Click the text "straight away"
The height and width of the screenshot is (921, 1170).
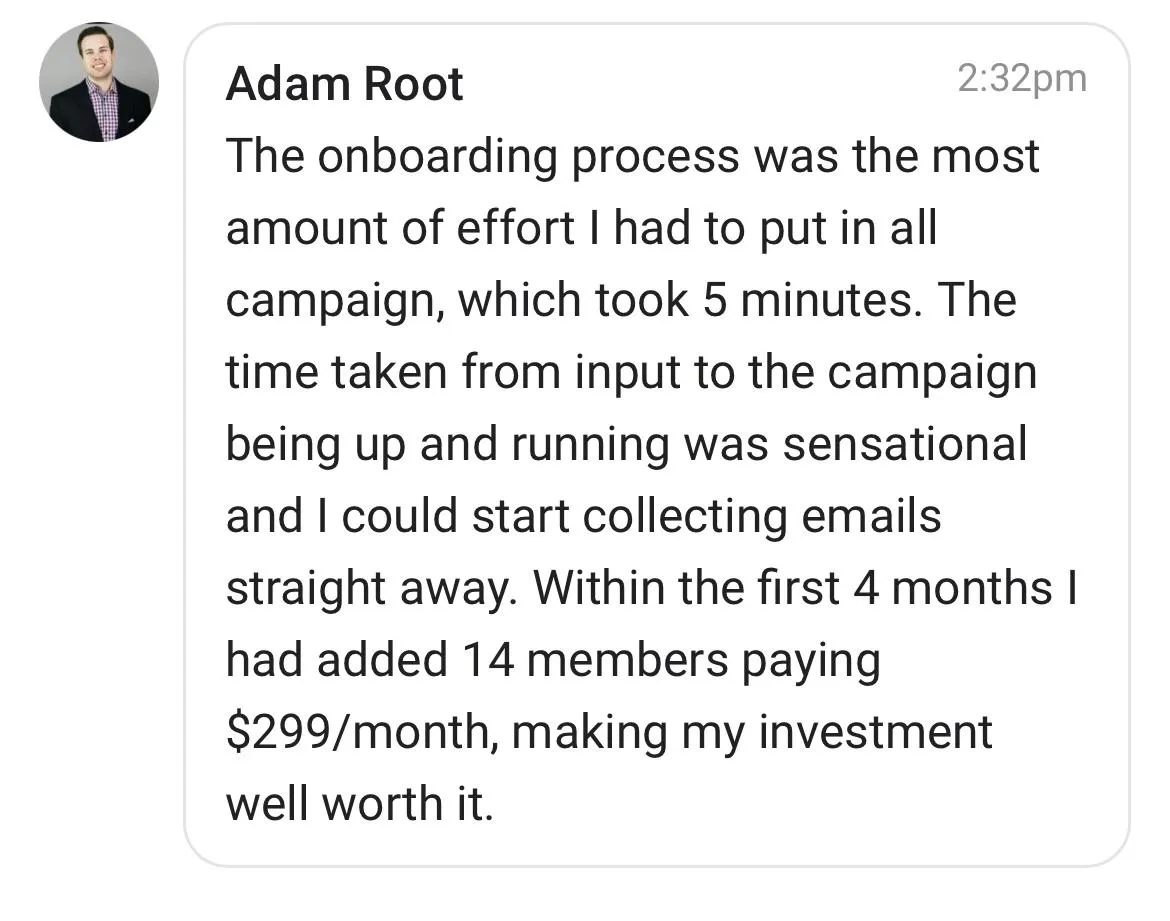(x=369, y=588)
